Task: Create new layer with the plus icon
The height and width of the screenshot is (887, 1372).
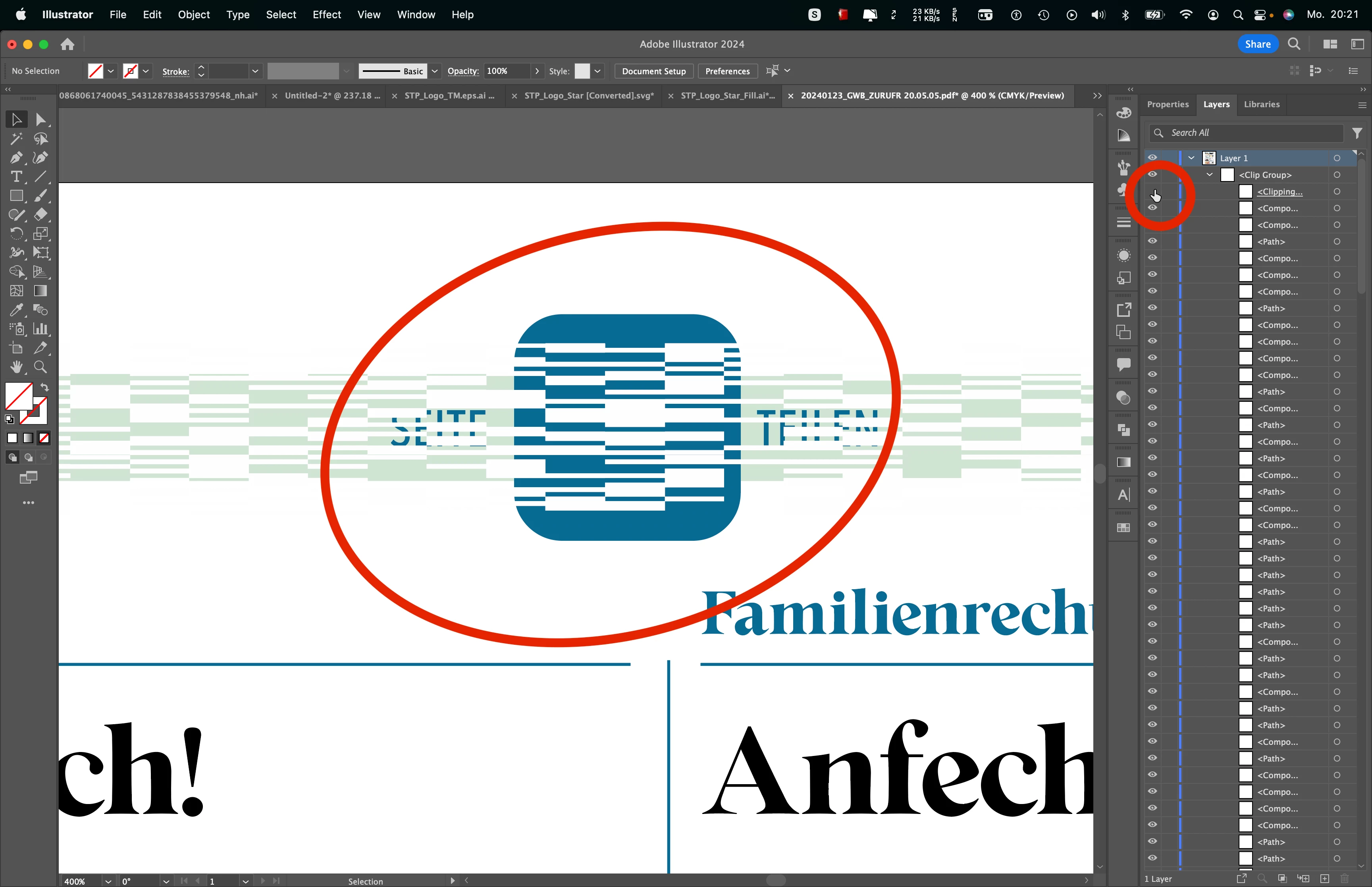Action: pyautogui.click(x=1324, y=878)
